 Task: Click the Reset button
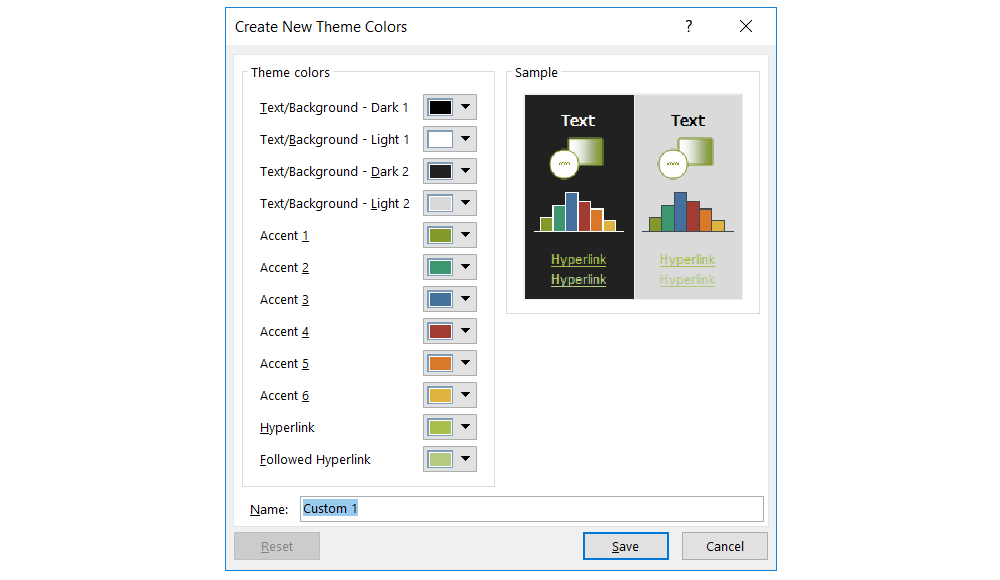[x=276, y=546]
